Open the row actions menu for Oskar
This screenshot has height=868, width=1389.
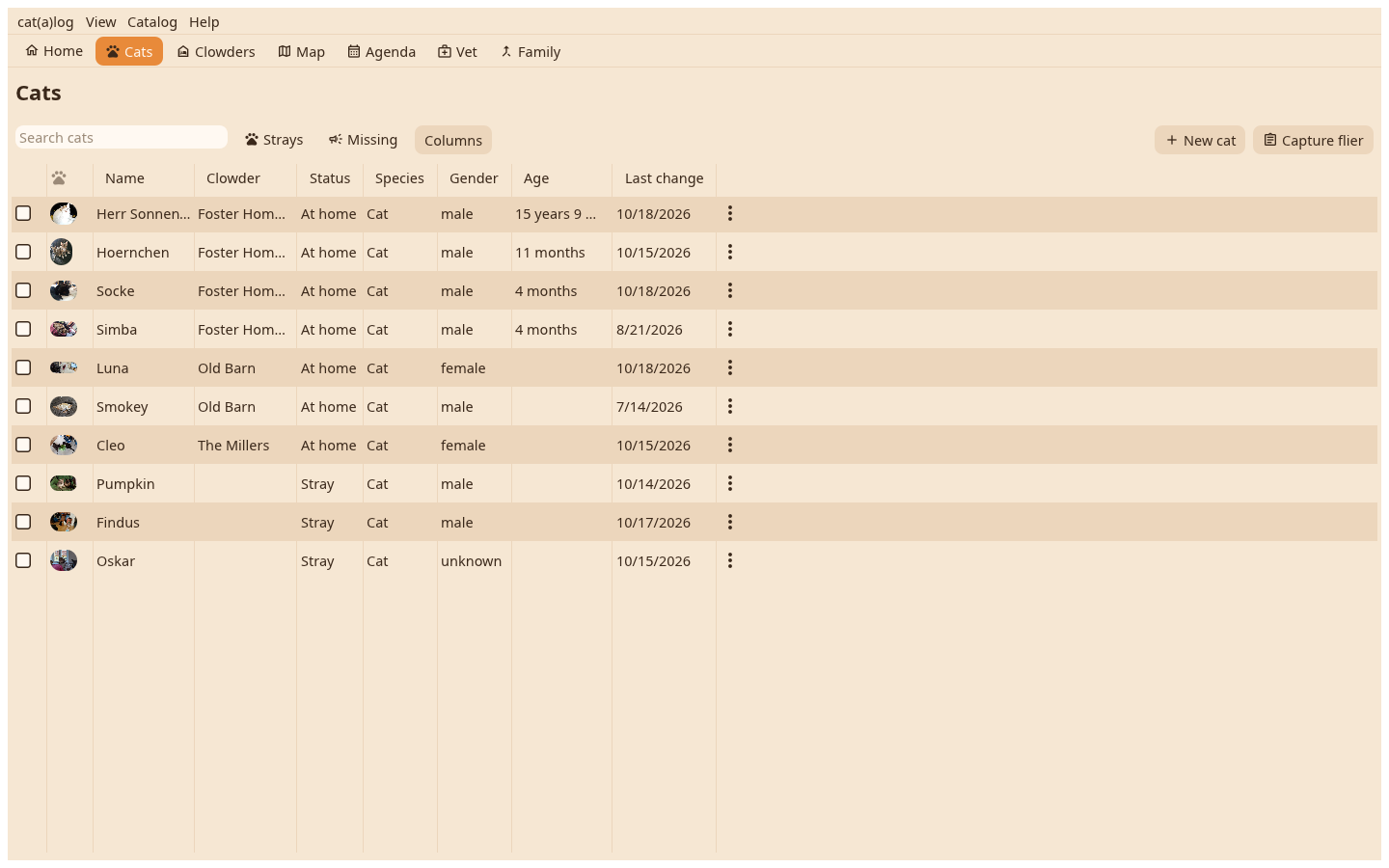730,560
